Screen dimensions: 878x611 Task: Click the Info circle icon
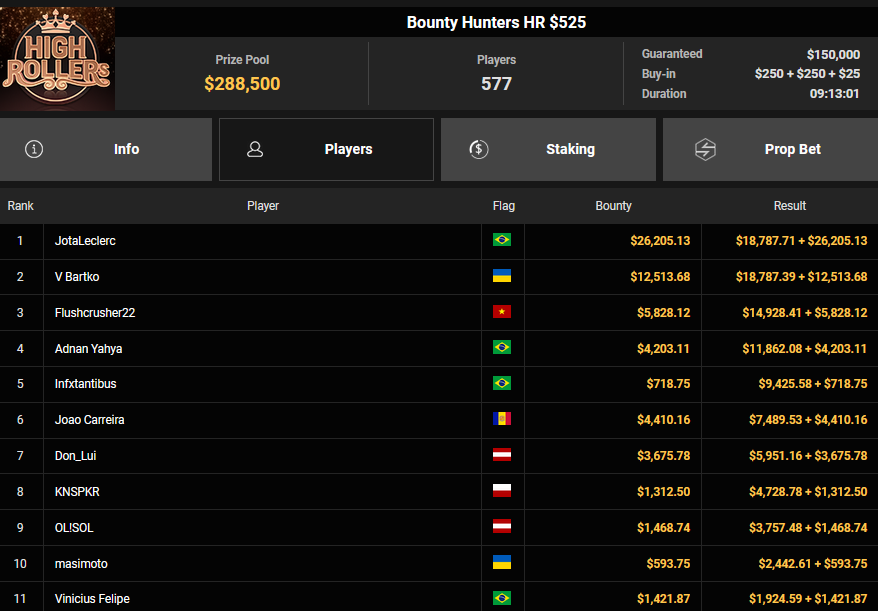click(x=34, y=149)
